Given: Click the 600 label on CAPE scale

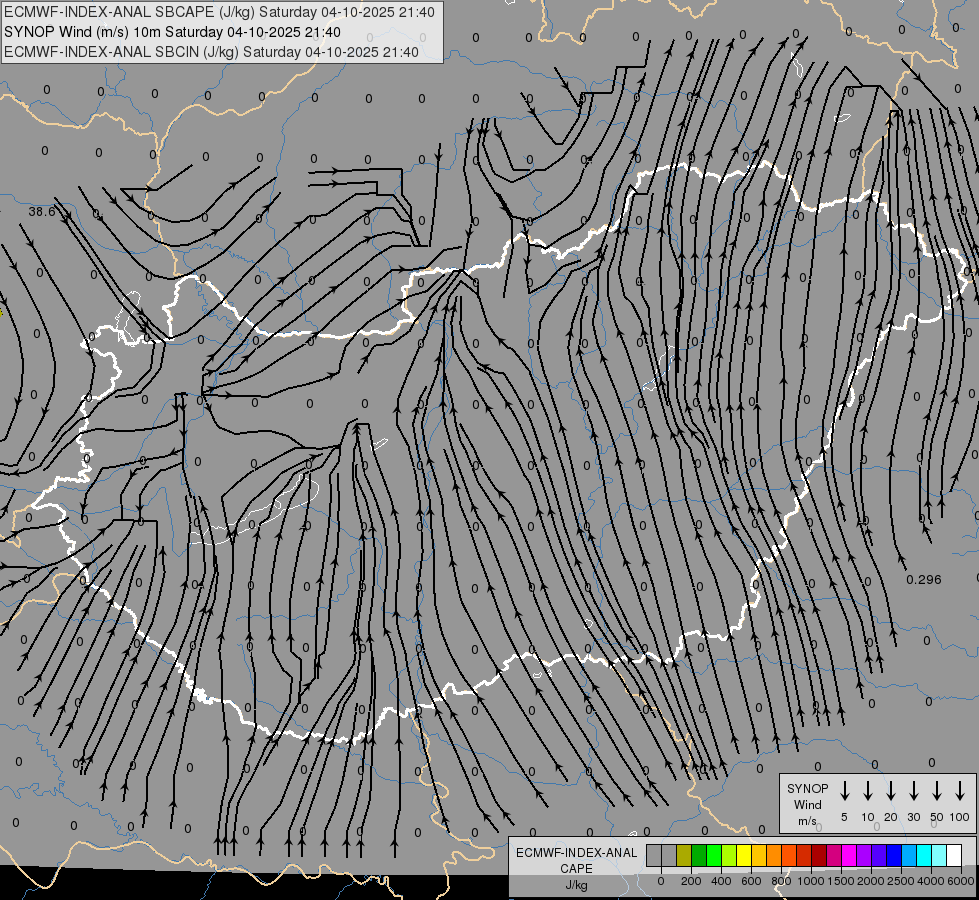Looking at the screenshot, I should [x=751, y=881].
